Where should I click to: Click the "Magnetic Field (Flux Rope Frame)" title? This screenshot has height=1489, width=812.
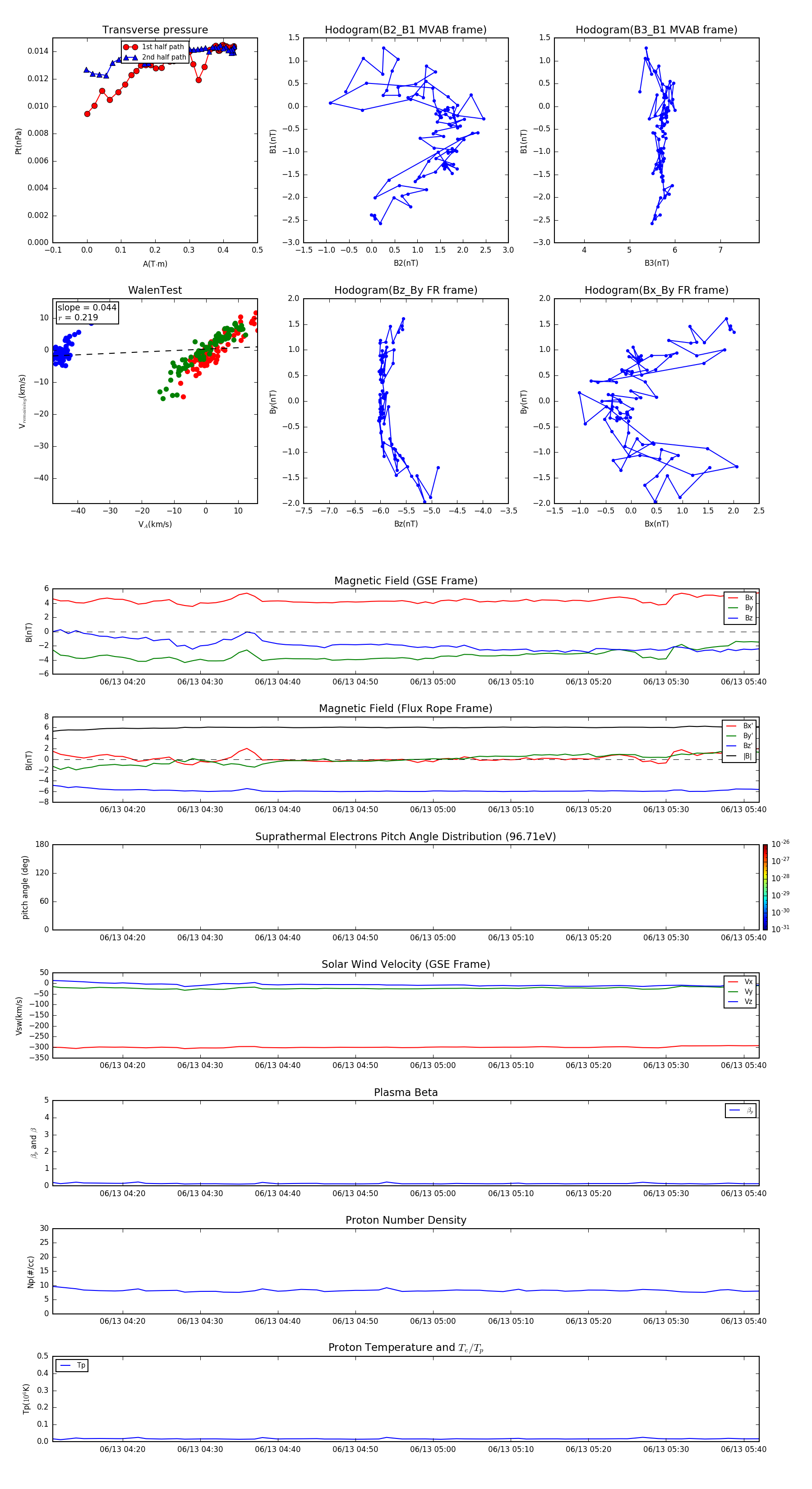(x=406, y=709)
